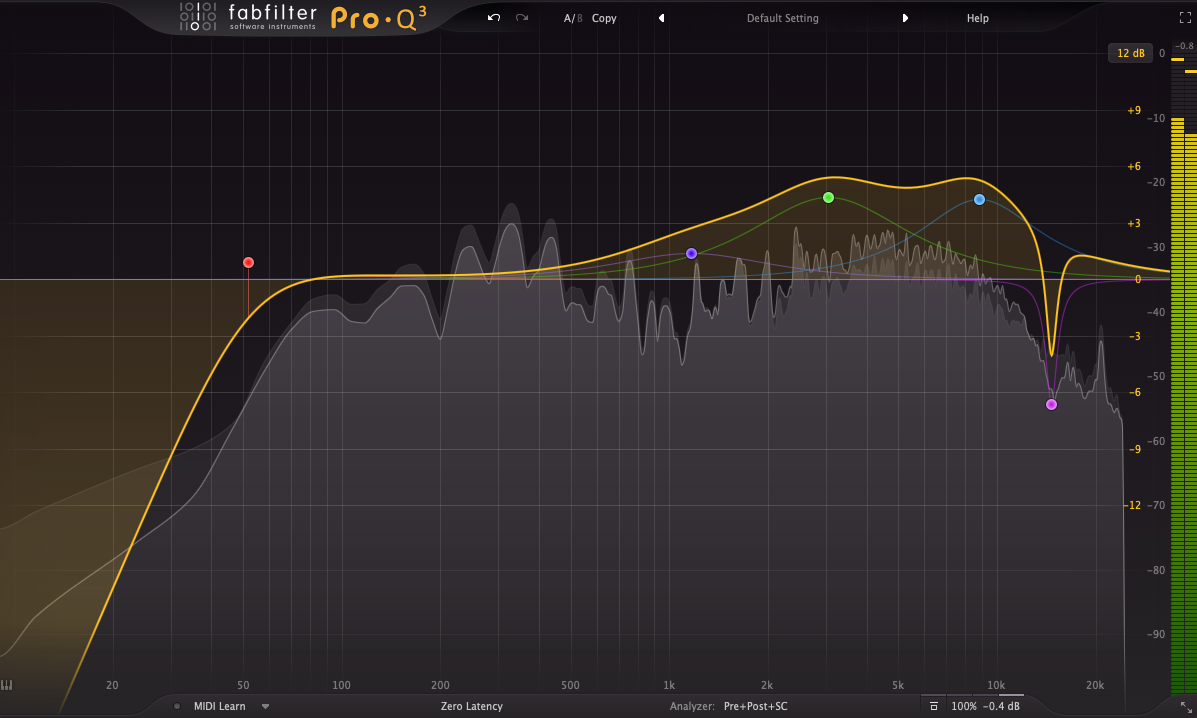Change the 12 dB display range
Viewport: 1197px width, 718px height.
point(1131,53)
